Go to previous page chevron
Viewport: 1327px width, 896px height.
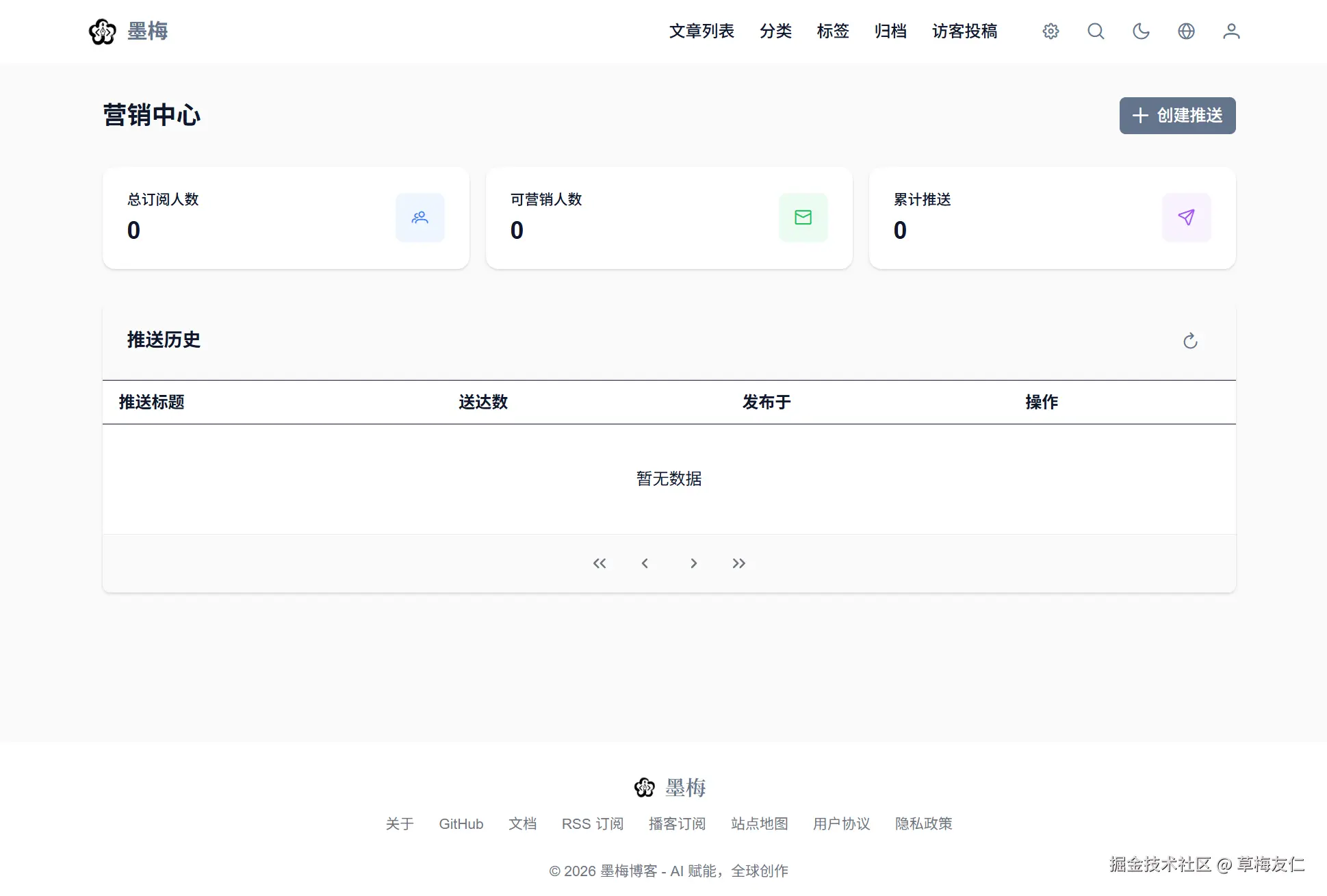tap(645, 563)
